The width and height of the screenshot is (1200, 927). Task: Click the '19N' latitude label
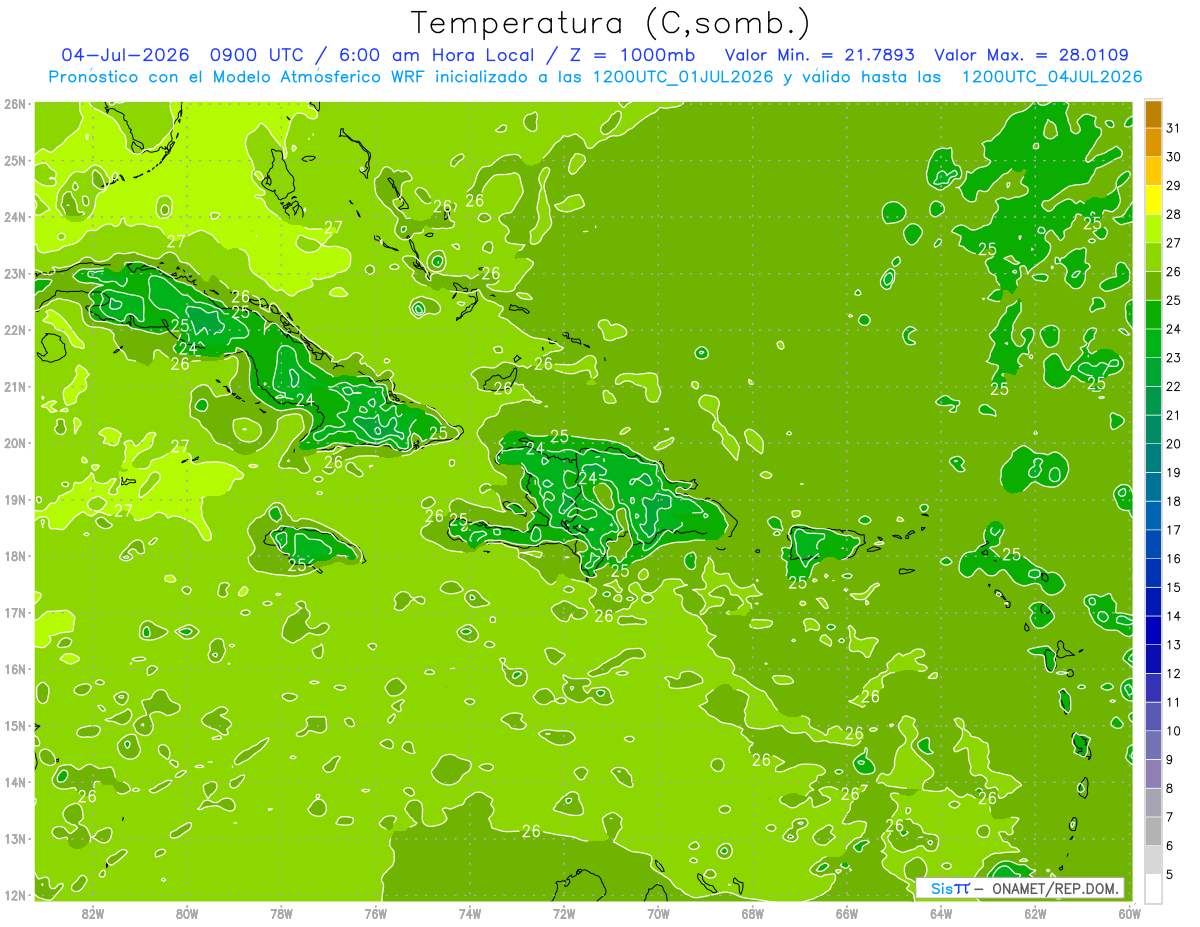(15, 499)
